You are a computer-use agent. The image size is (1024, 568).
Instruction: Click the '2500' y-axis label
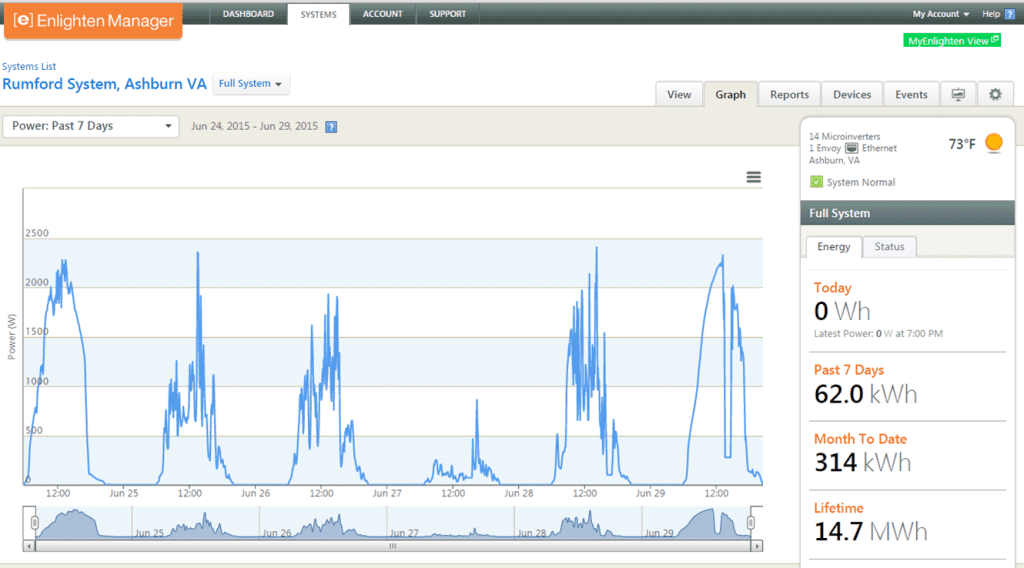(x=37, y=233)
